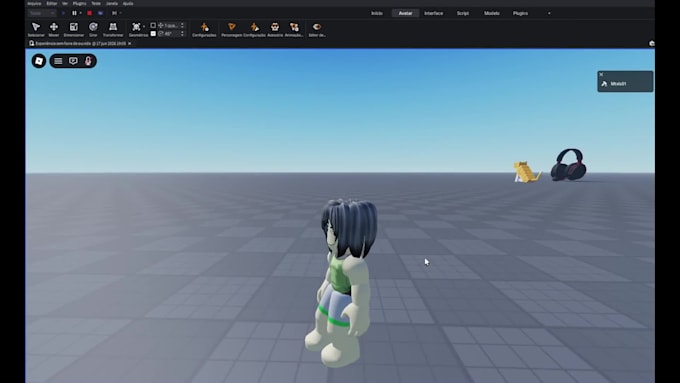Toggle the microphone mute icon
Viewport: 680px width, 383px height.
(x=88, y=61)
